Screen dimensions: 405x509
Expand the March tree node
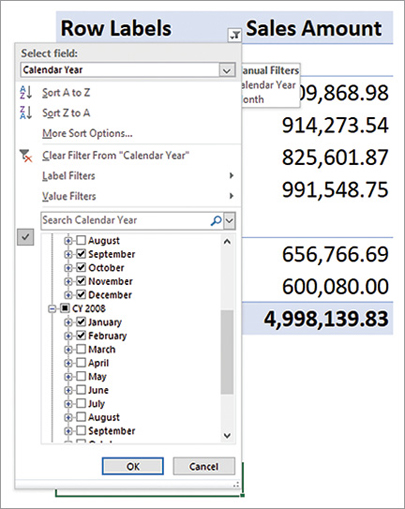(68, 349)
